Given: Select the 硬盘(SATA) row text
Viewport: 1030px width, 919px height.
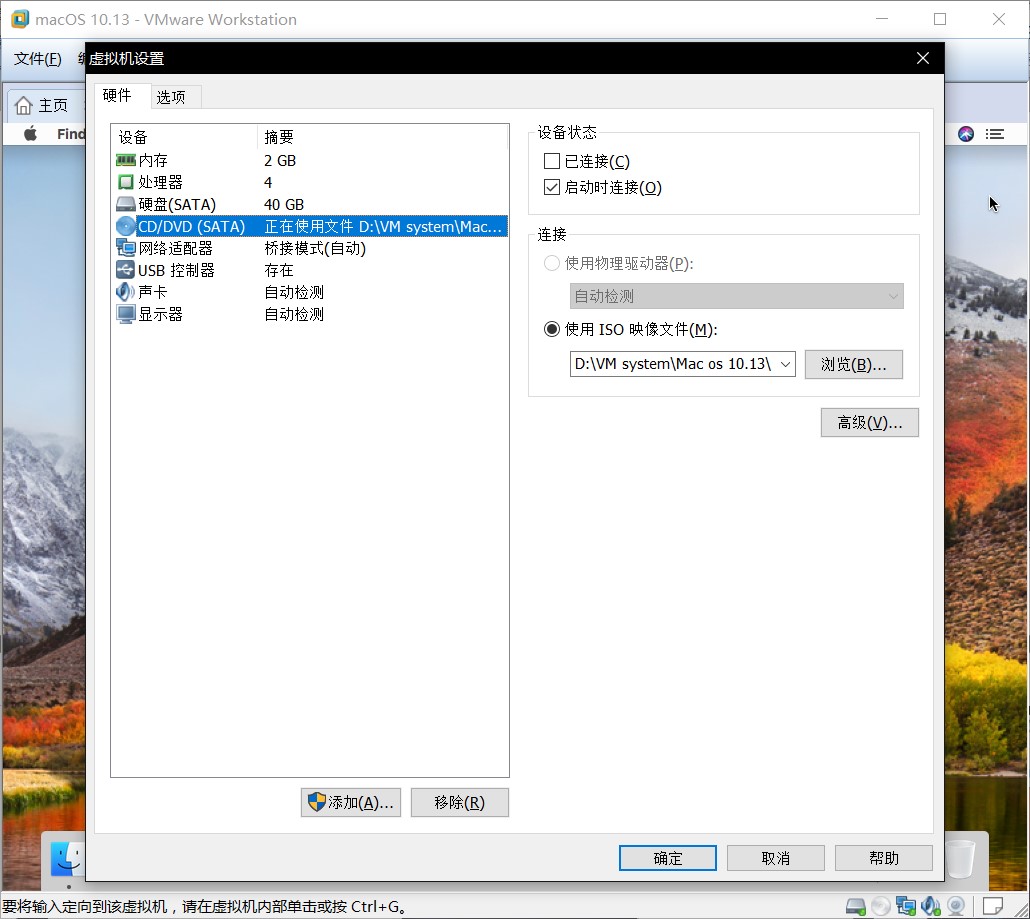Looking at the screenshot, I should pyautogui.click(x=177, y=204).
